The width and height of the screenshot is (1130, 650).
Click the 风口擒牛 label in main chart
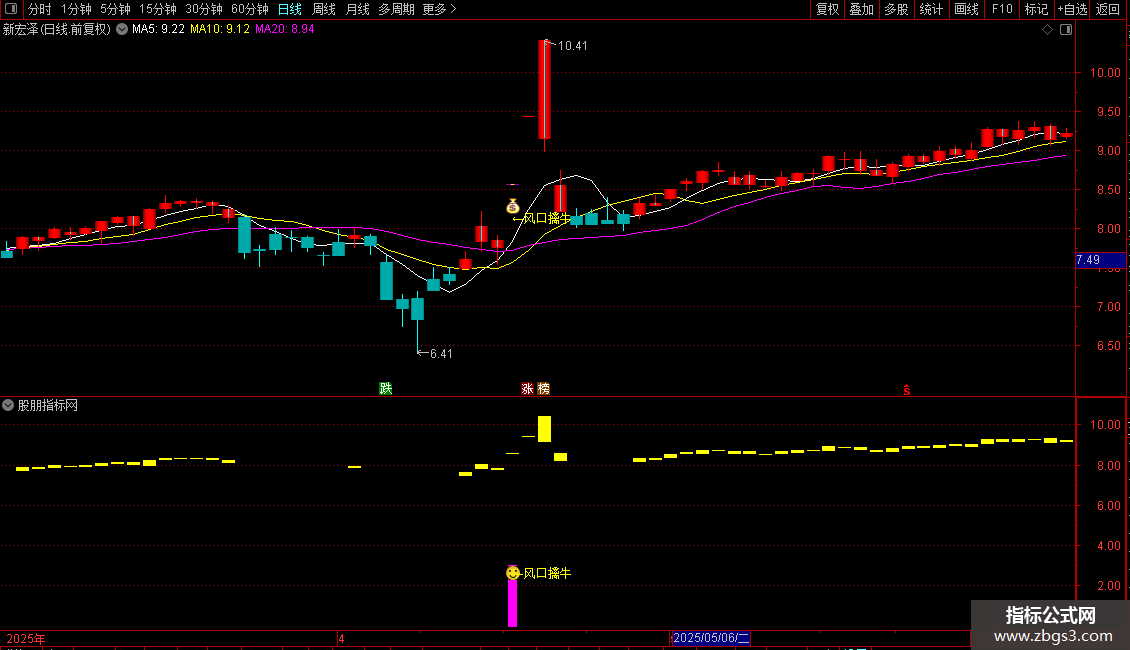(546, 218)
